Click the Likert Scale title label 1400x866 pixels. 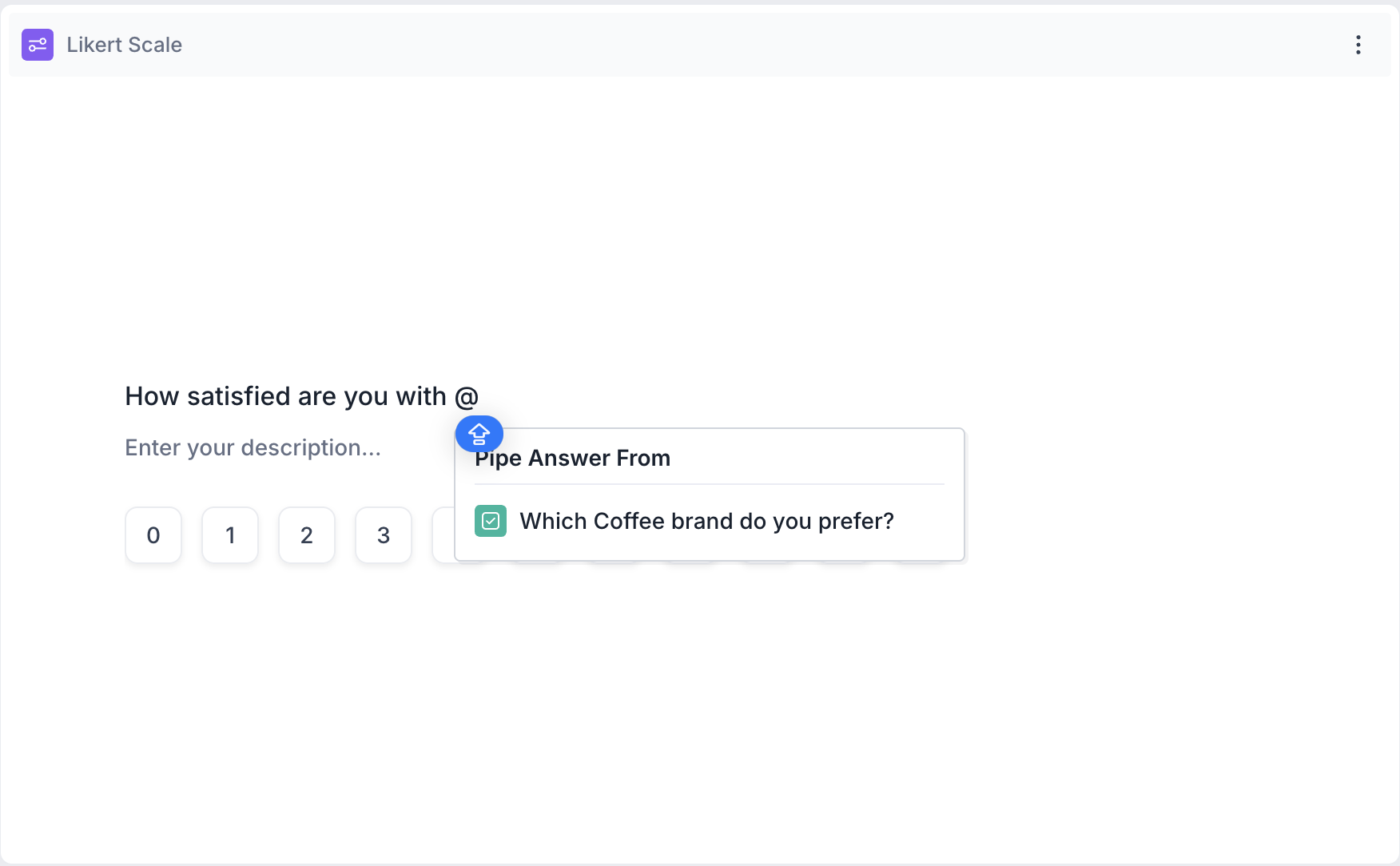[x=124, y=45]
